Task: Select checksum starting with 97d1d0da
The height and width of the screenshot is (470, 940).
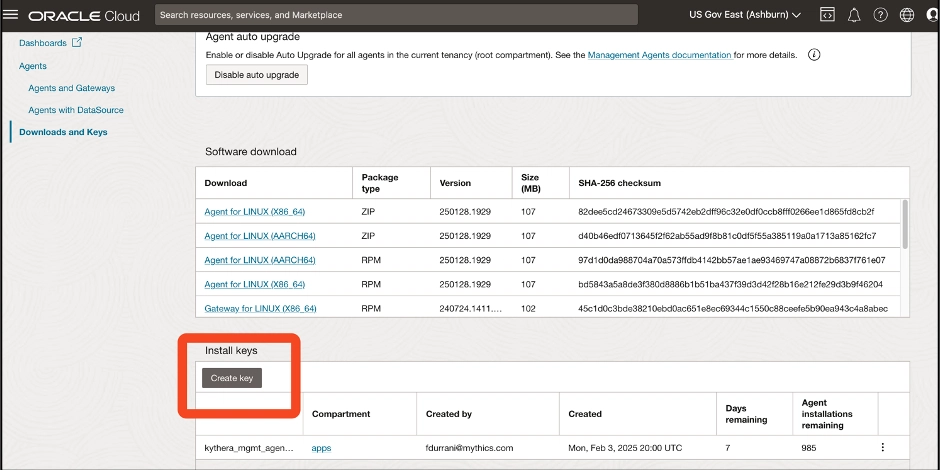Action: [731, 260]
